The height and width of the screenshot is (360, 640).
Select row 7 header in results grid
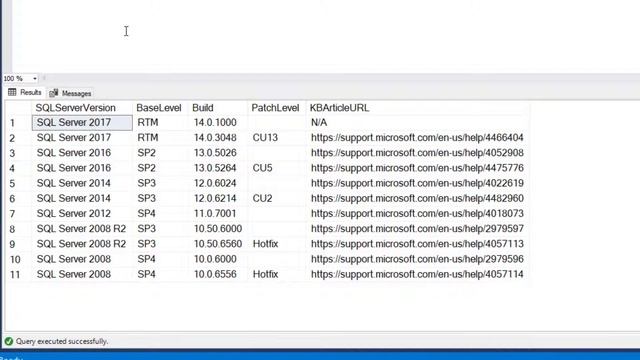[x=18, y=213]
